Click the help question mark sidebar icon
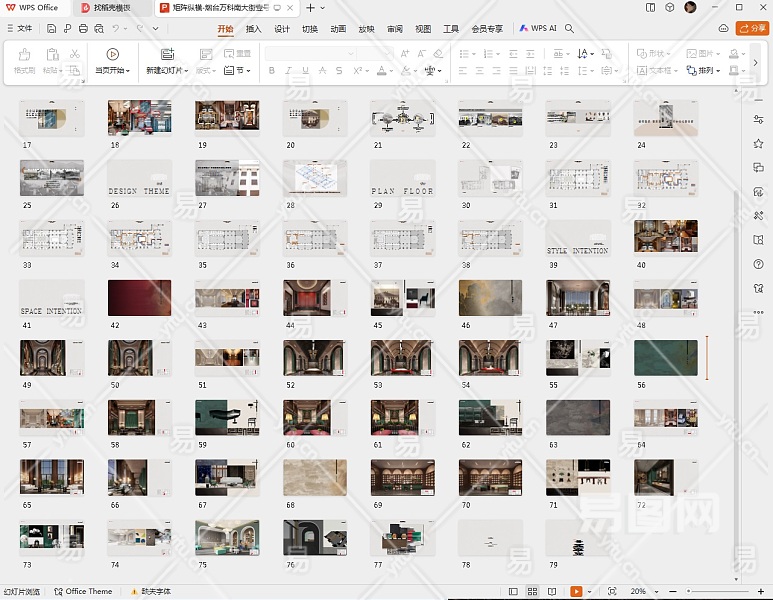This screenshot has height=600, width=773. click(x=759, y=264)
